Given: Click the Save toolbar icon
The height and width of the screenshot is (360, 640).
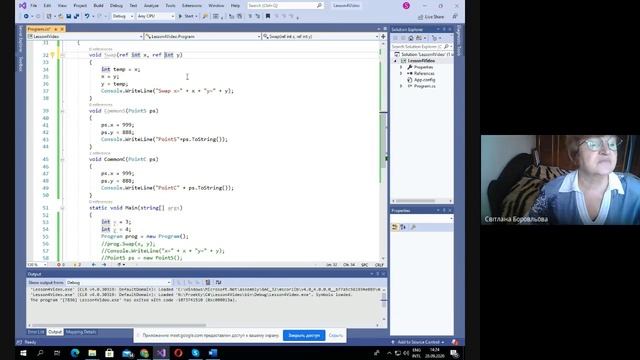Looking at the screenshot, I should pyautogui.click(x=69, y=16).
